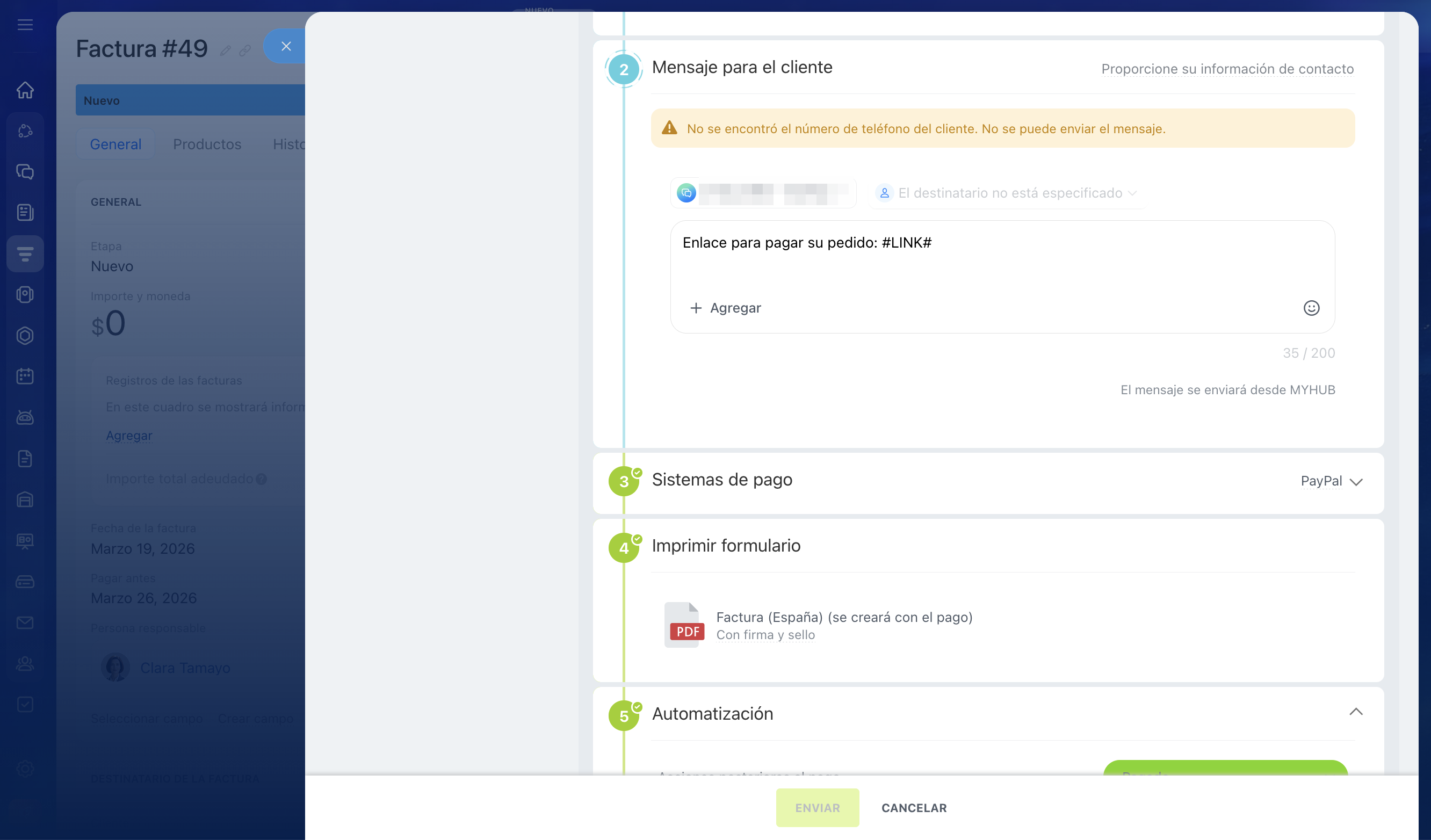Screen dimensions: 1431x840
Task: Open the calendar icon in sidebar
Action: pyautogui.click(x=25, y=376)
